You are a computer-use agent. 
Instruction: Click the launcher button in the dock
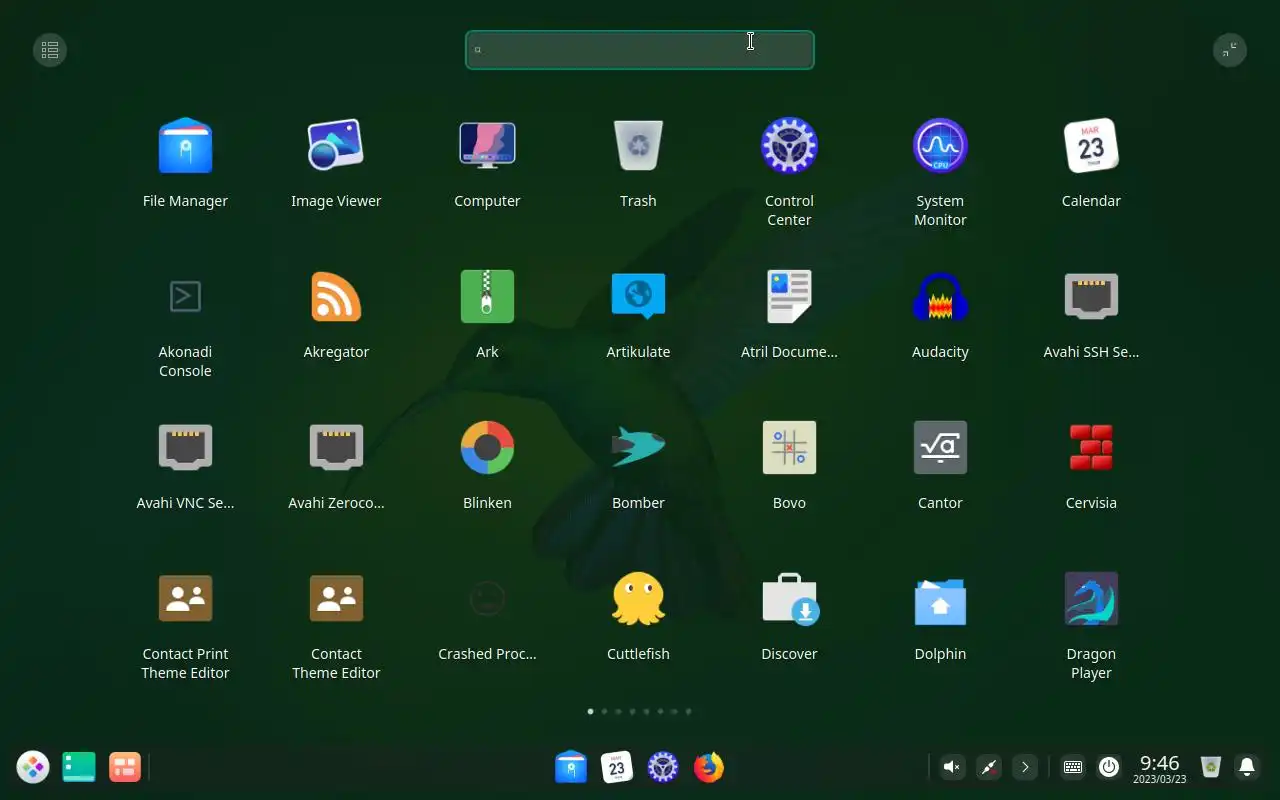pyautogui.click(x=33, y=767)
